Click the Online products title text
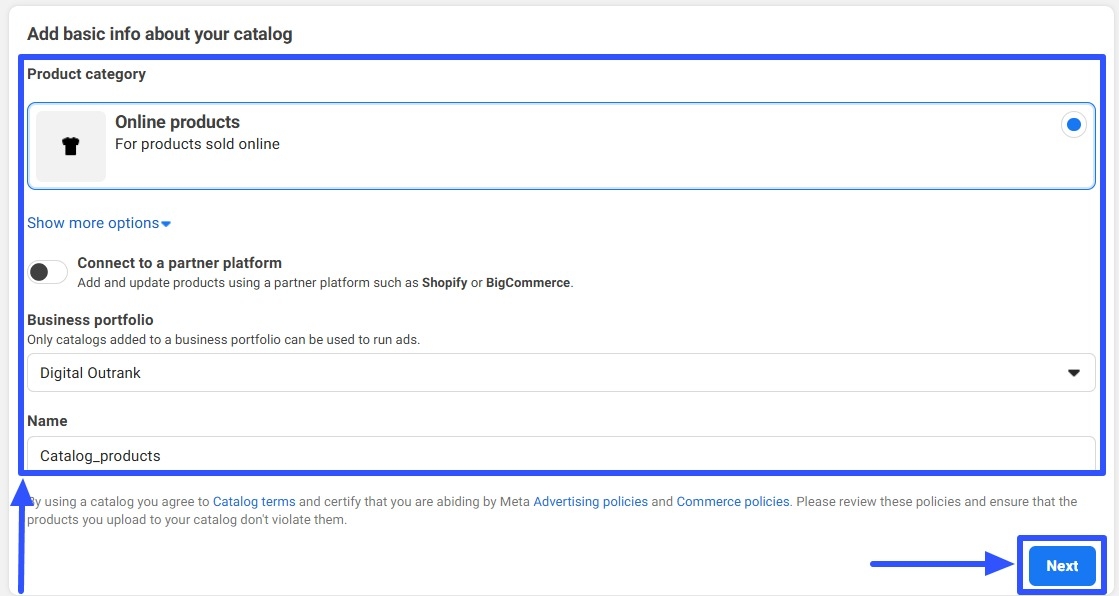 [x=177, y=122]
